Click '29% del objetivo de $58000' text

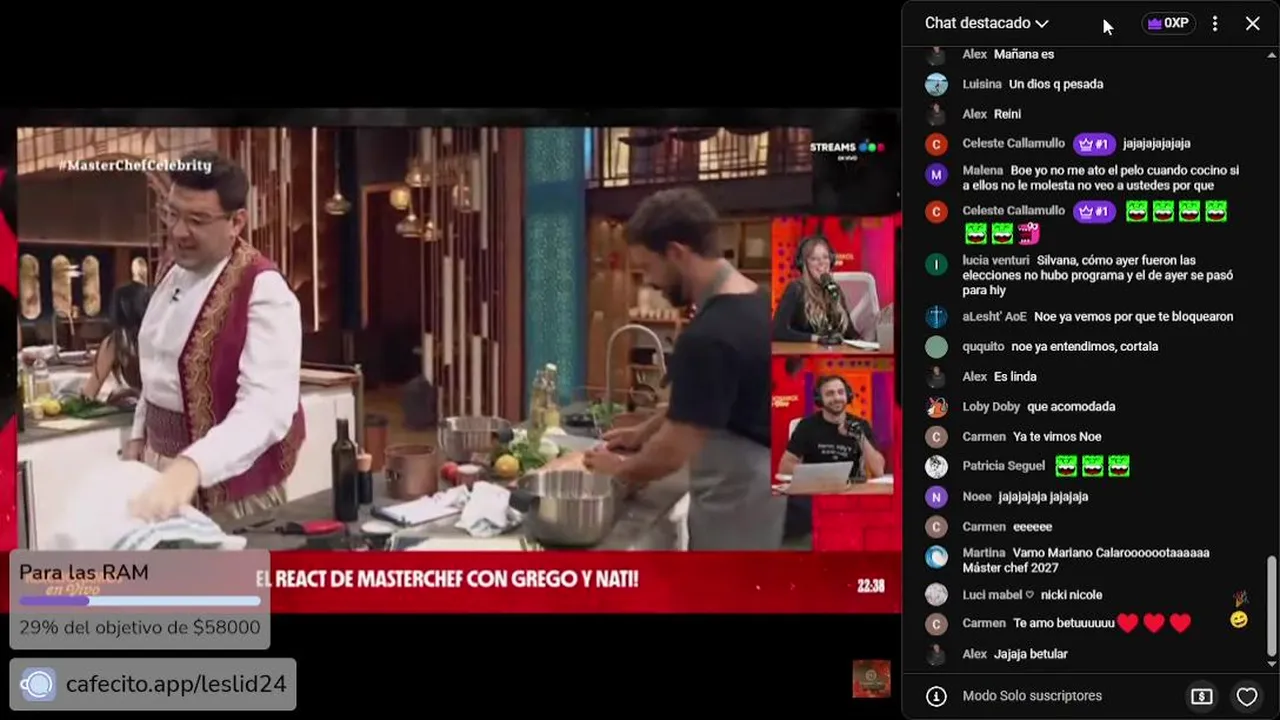point(140,628)
